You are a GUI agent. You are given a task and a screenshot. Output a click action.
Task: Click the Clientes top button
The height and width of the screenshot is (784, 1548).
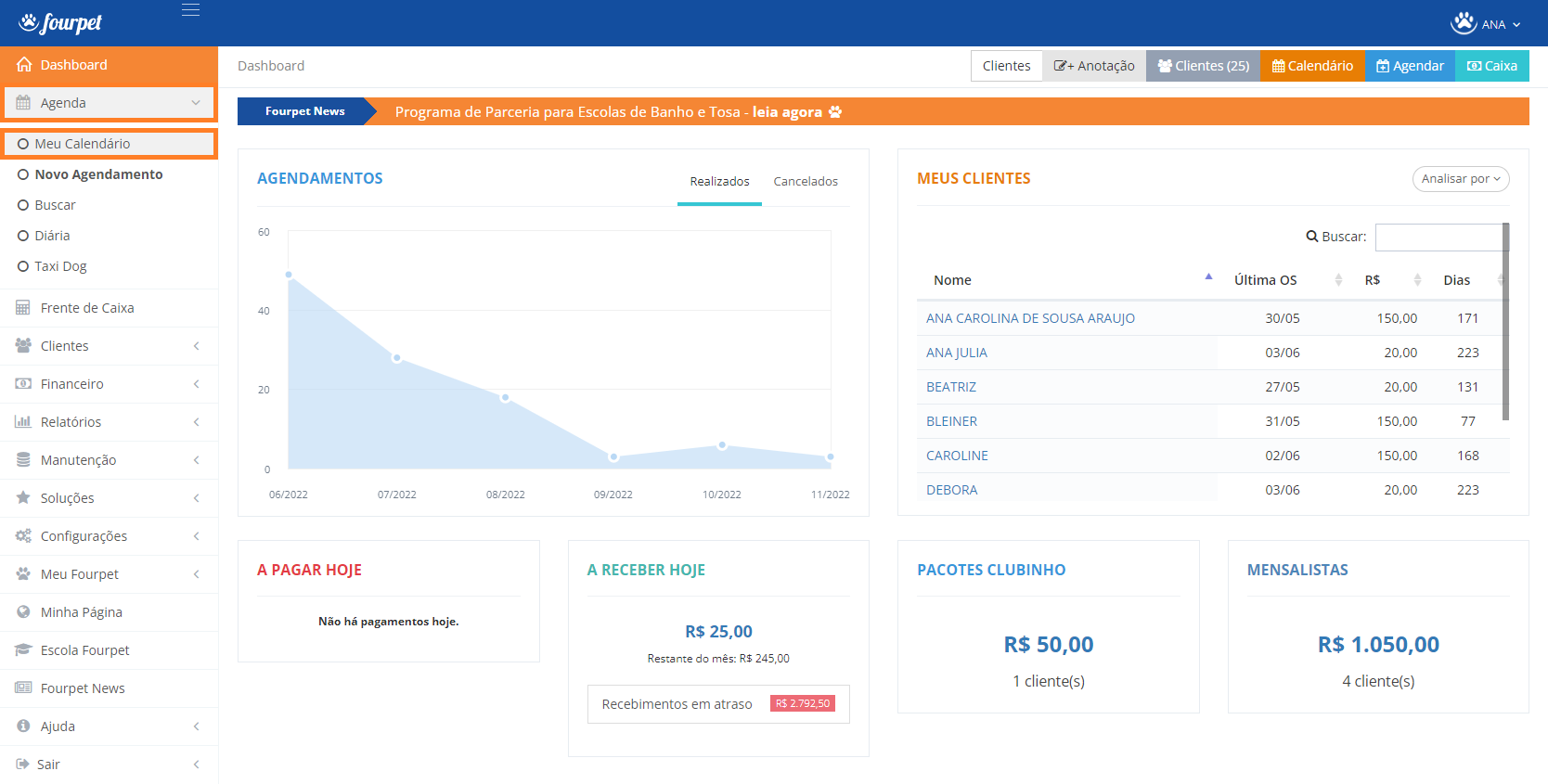click(x=1006, y=66)
